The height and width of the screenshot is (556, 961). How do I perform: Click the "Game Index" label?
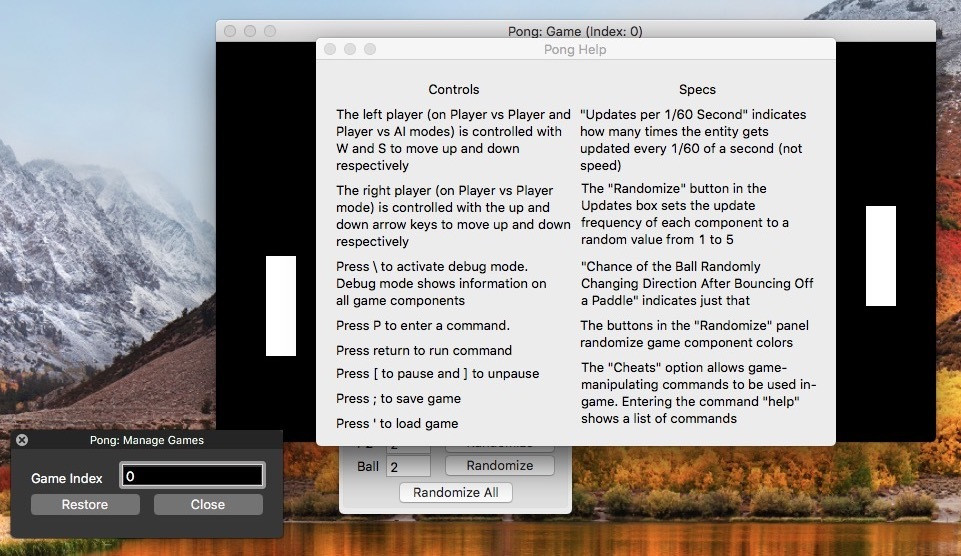(x=67, y=478)
